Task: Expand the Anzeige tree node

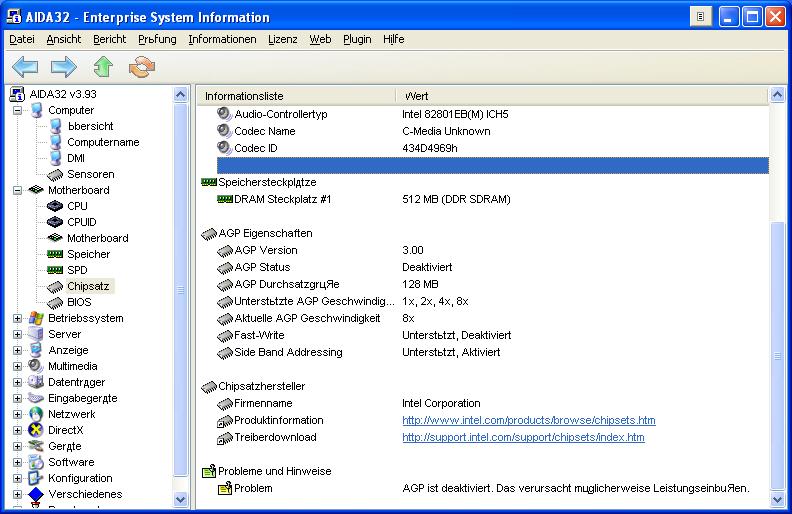Action: (17, 350)
